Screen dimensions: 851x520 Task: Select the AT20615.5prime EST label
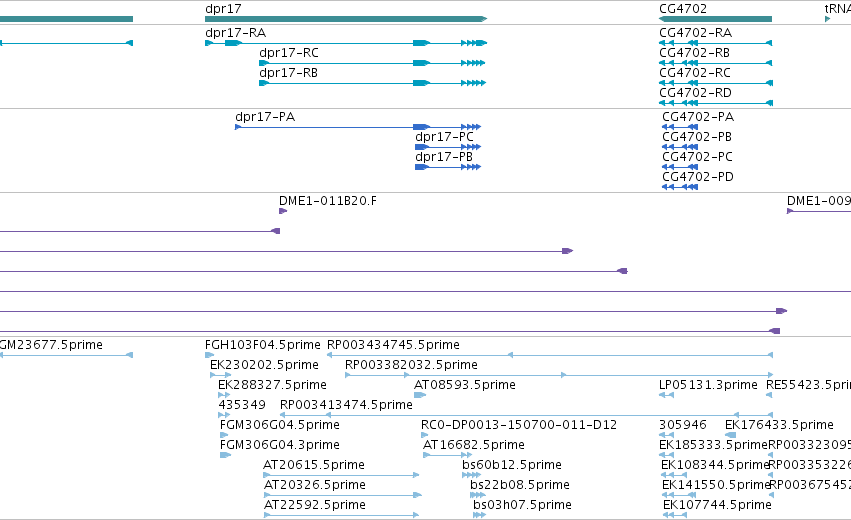coord(314,466)
